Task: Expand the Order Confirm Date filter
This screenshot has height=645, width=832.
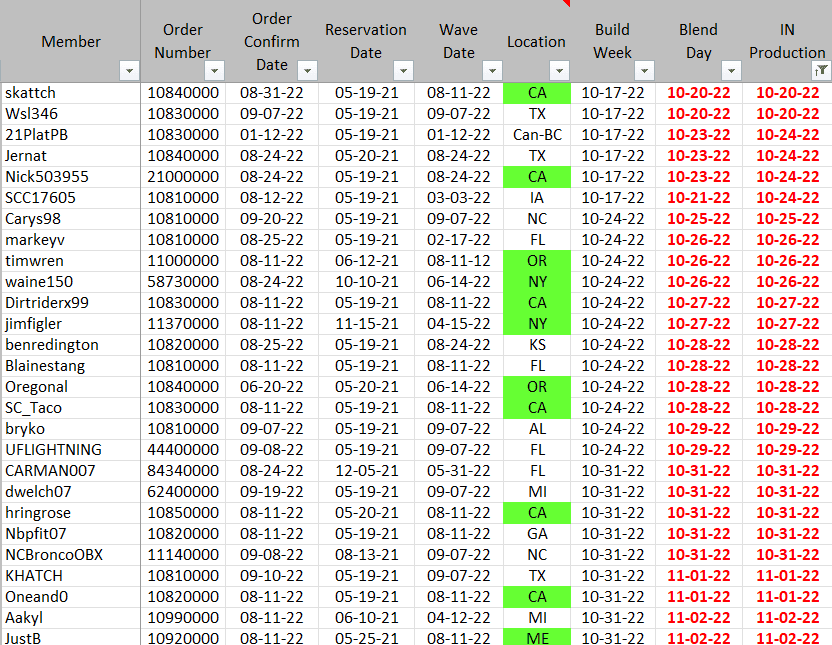Action: (308, 70)
